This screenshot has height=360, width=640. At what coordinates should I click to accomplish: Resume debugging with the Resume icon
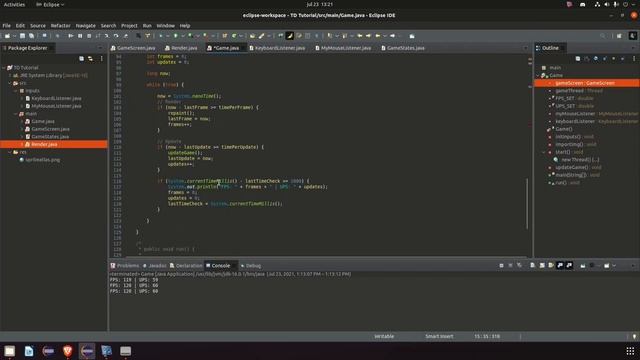click(x=71, y=36)
